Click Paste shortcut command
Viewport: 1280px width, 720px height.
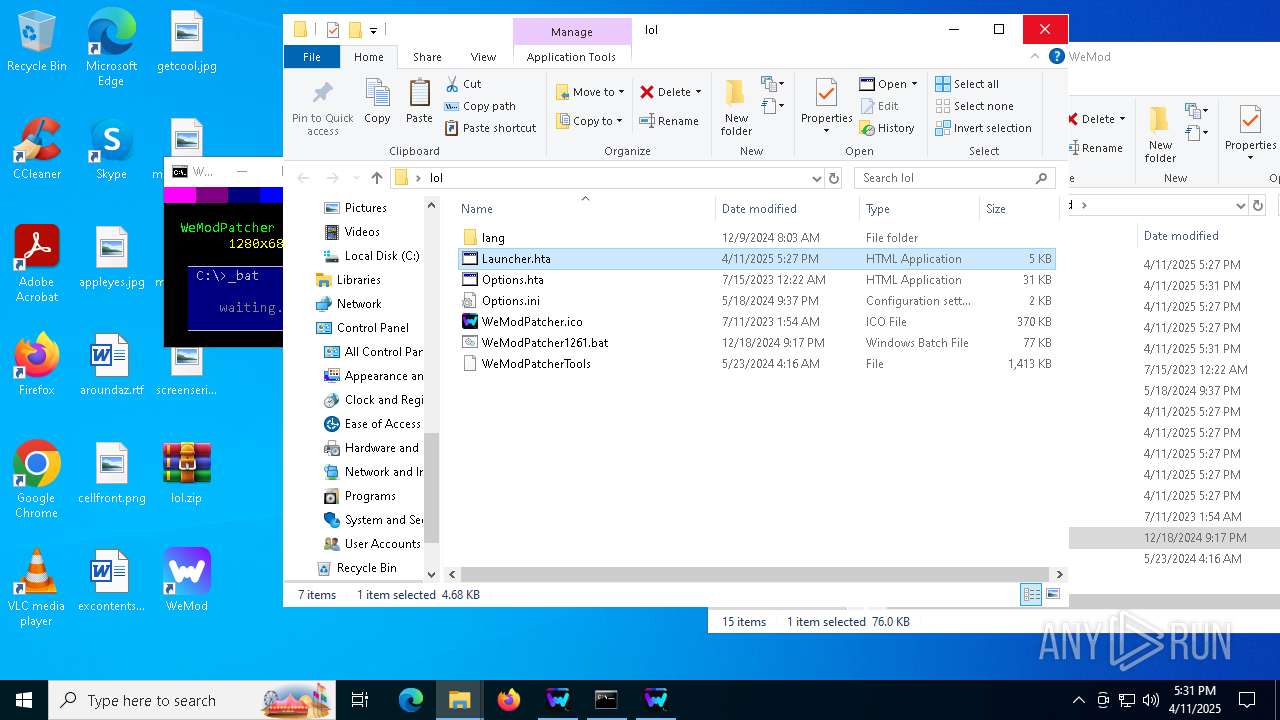pos(490,128)
